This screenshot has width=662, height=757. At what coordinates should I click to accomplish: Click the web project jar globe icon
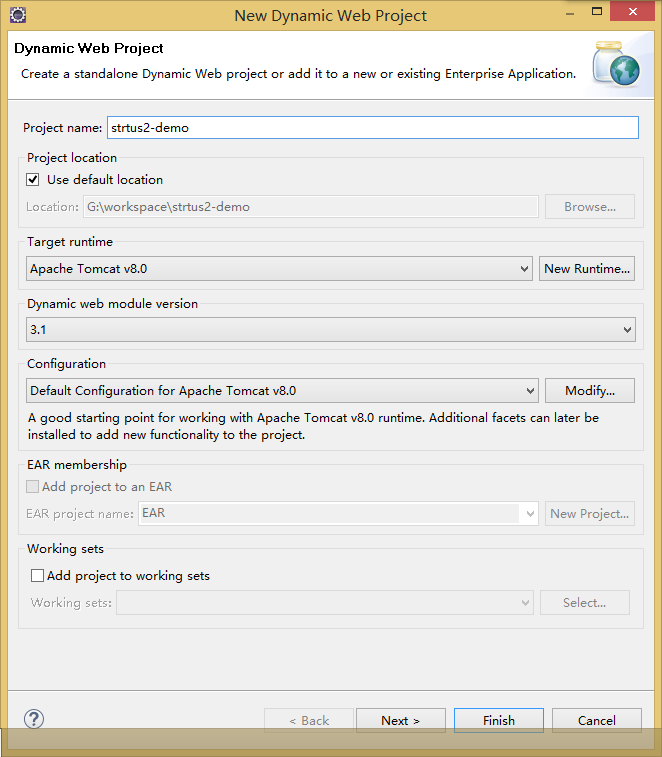click(616, 63)
